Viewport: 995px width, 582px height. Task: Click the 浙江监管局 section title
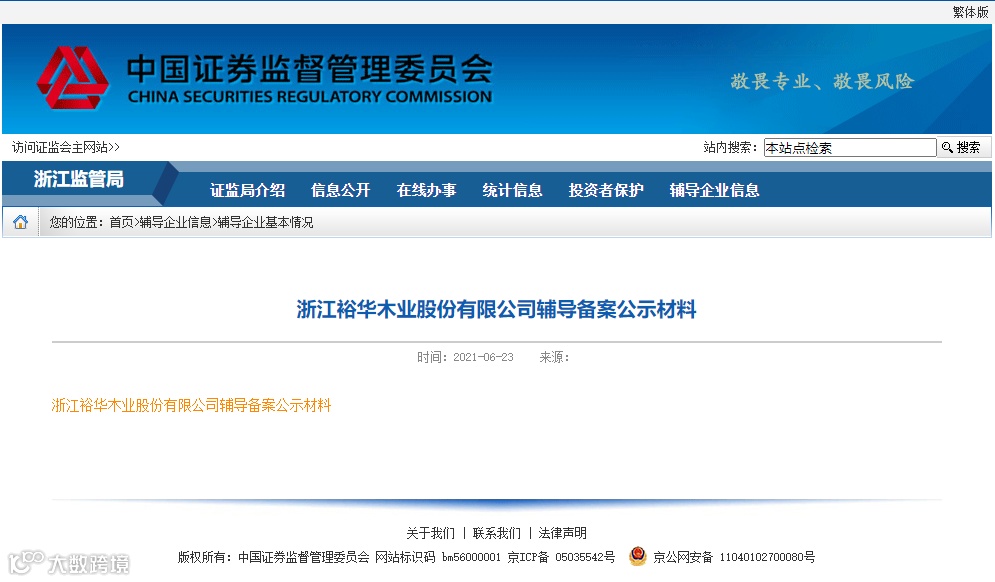79,180
